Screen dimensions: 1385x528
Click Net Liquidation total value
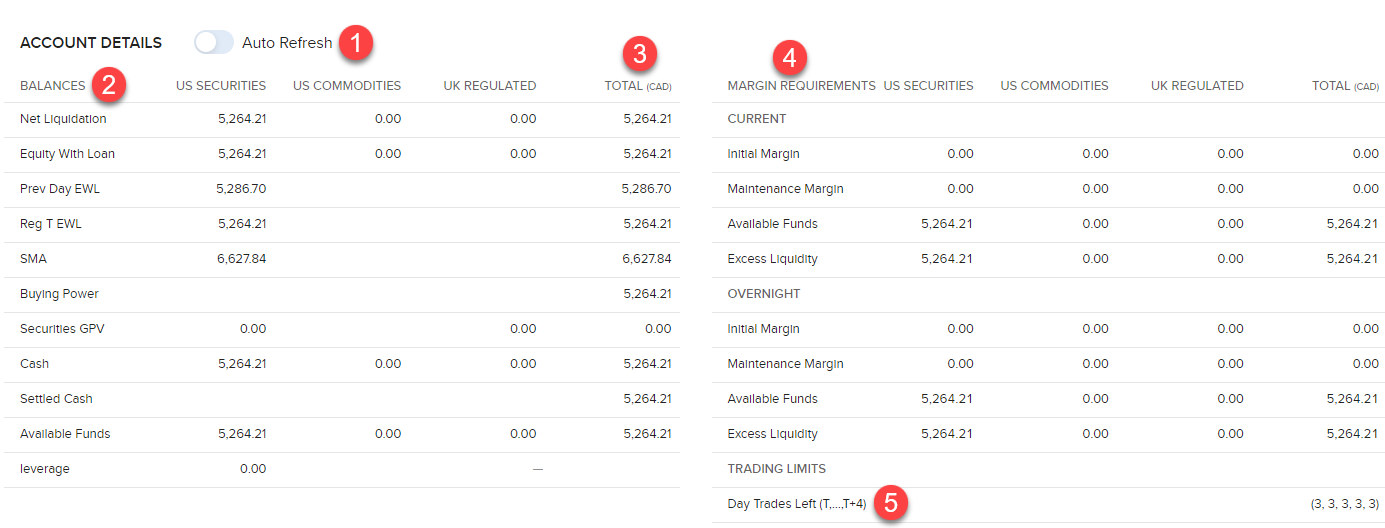pos(647,119)
